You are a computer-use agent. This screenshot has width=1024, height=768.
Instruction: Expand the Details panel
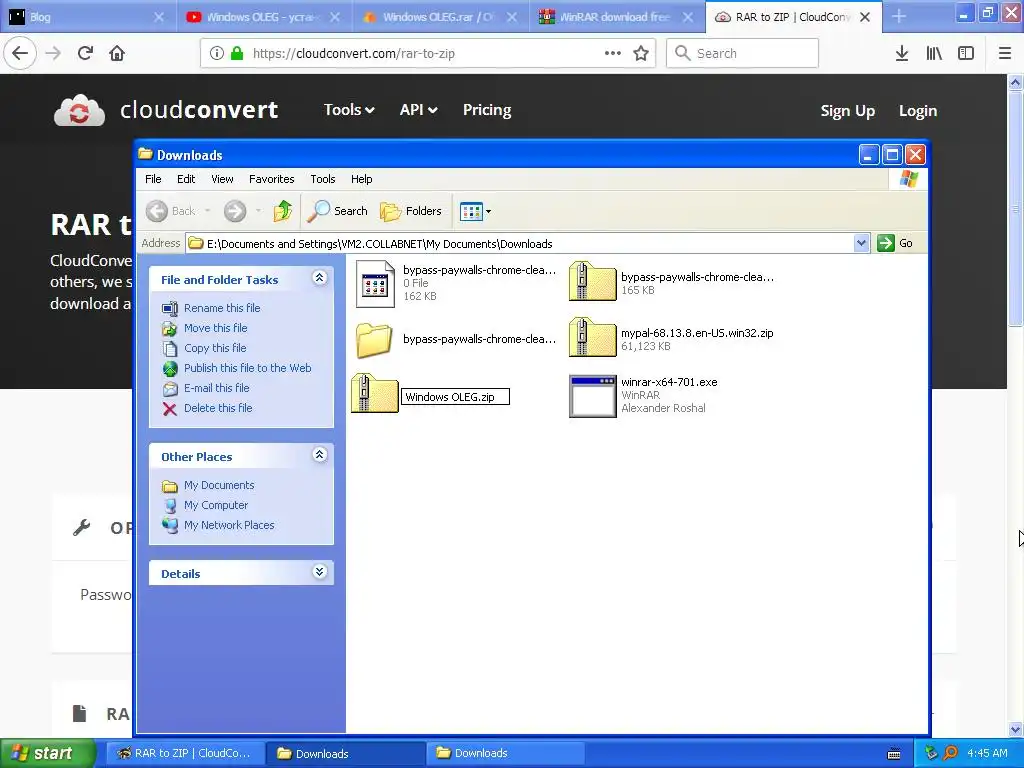319,572
